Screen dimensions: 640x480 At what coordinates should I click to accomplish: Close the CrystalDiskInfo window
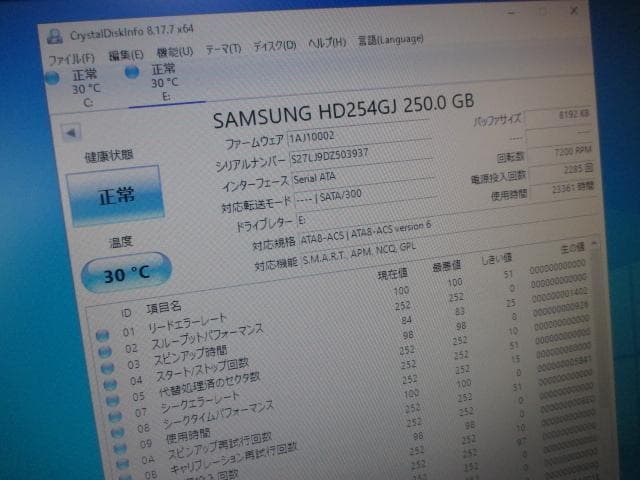click(x=574, y=11)
